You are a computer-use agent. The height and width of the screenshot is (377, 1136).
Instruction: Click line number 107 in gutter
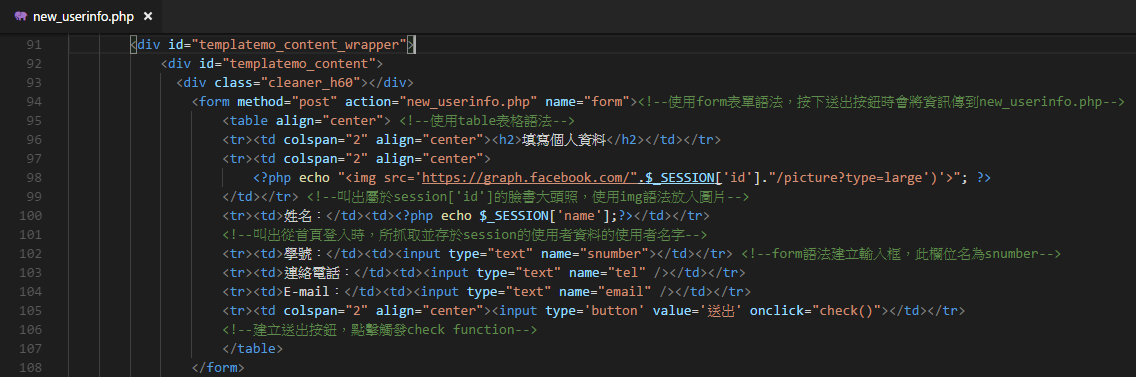coord(30,348)
